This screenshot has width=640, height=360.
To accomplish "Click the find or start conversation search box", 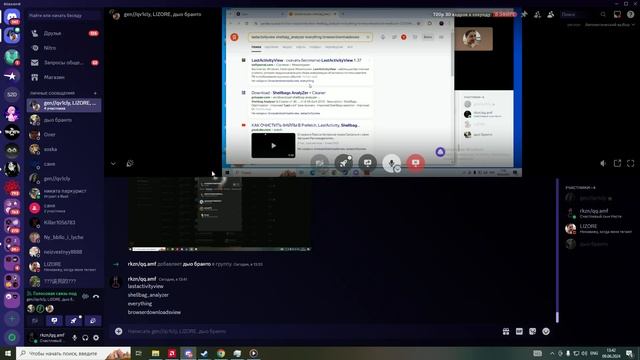I will (x=64, y=16).
